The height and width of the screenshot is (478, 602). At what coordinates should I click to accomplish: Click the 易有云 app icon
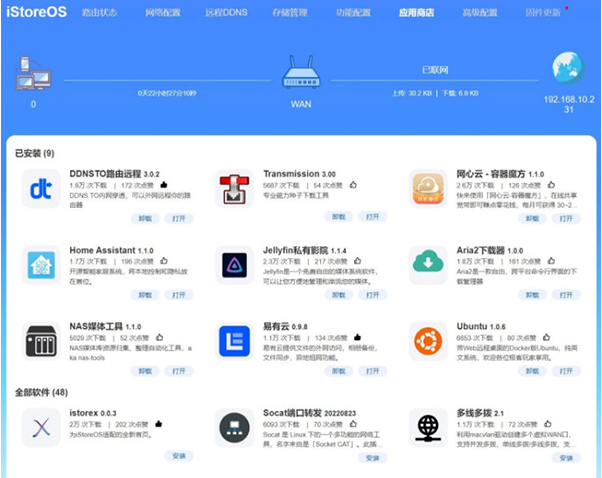235,341
